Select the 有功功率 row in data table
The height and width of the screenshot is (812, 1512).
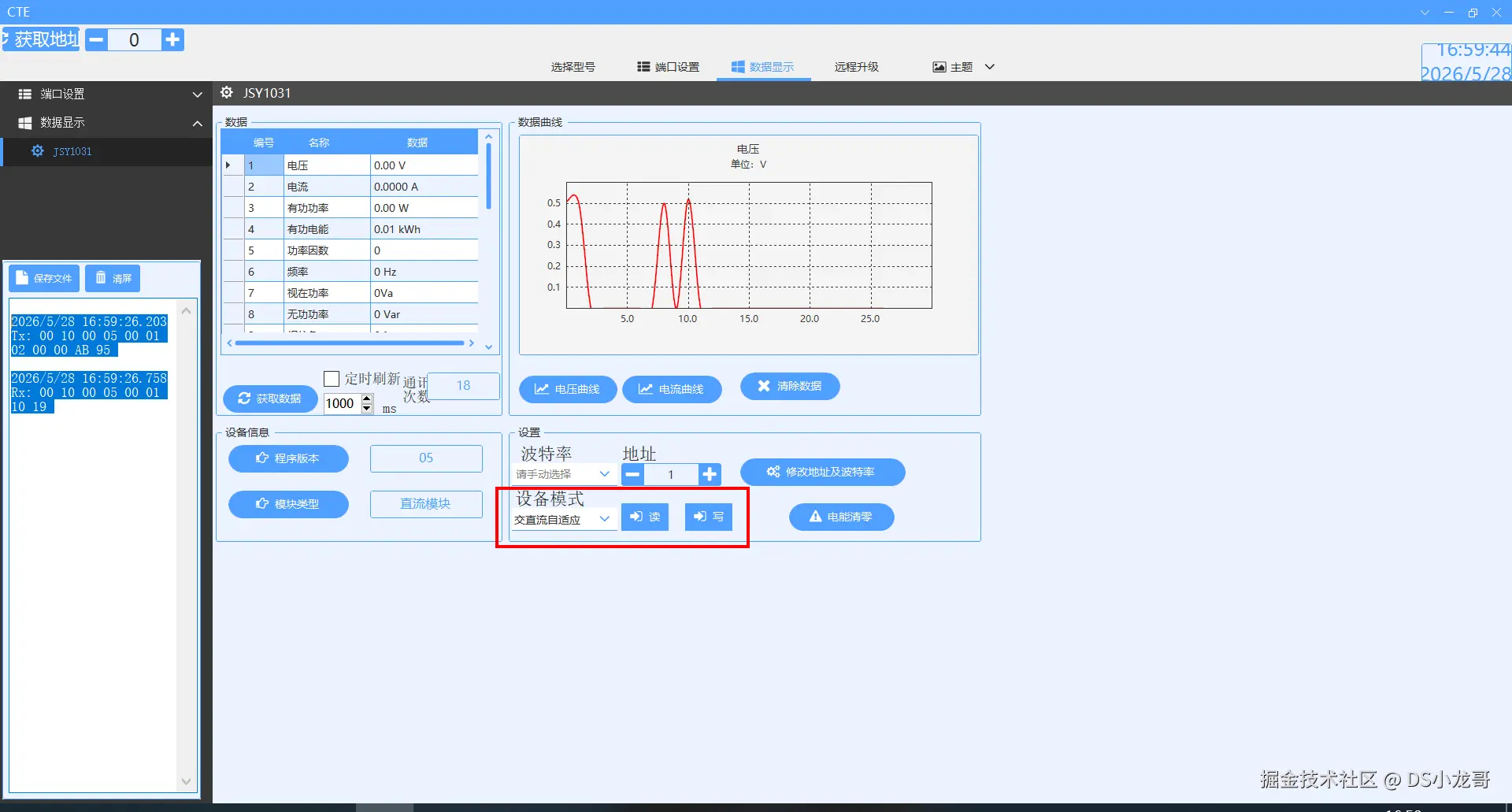(350, 208)
